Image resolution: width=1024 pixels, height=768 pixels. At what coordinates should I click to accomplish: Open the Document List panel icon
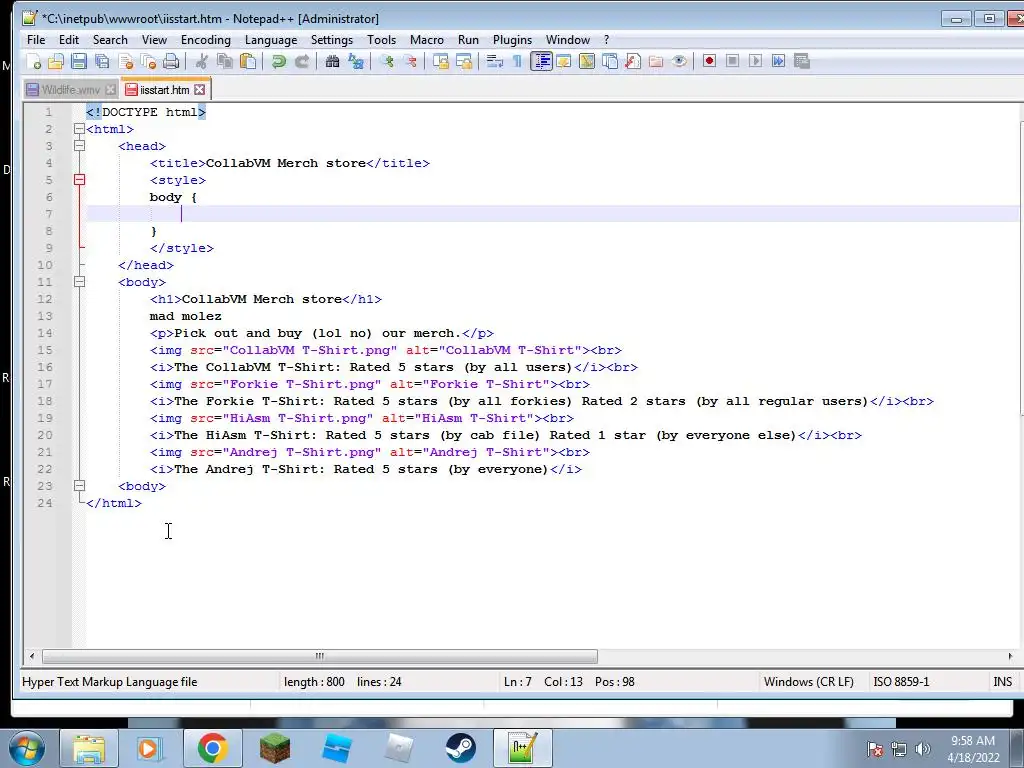pyautogui.click(x=610, y=61)
